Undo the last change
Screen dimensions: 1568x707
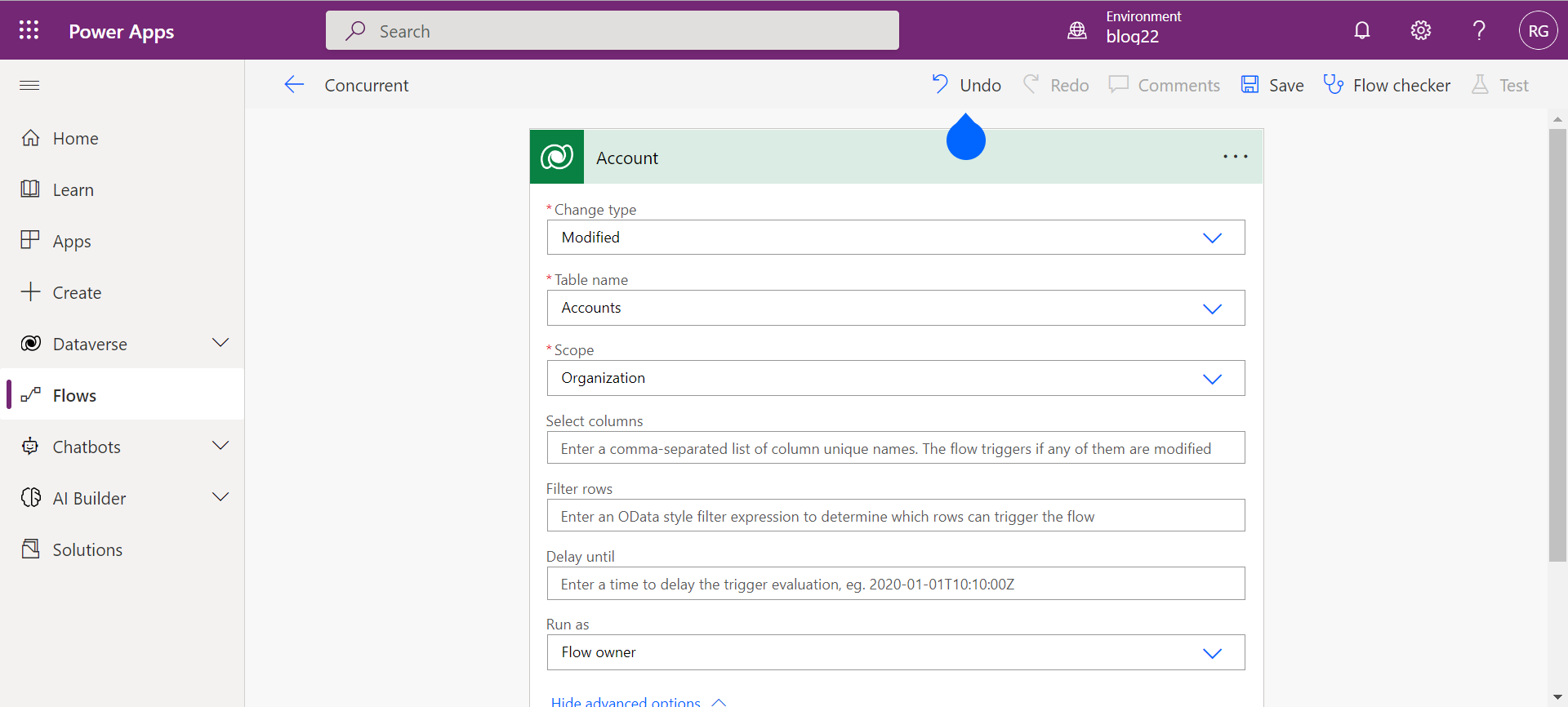(x=966, y=85)
